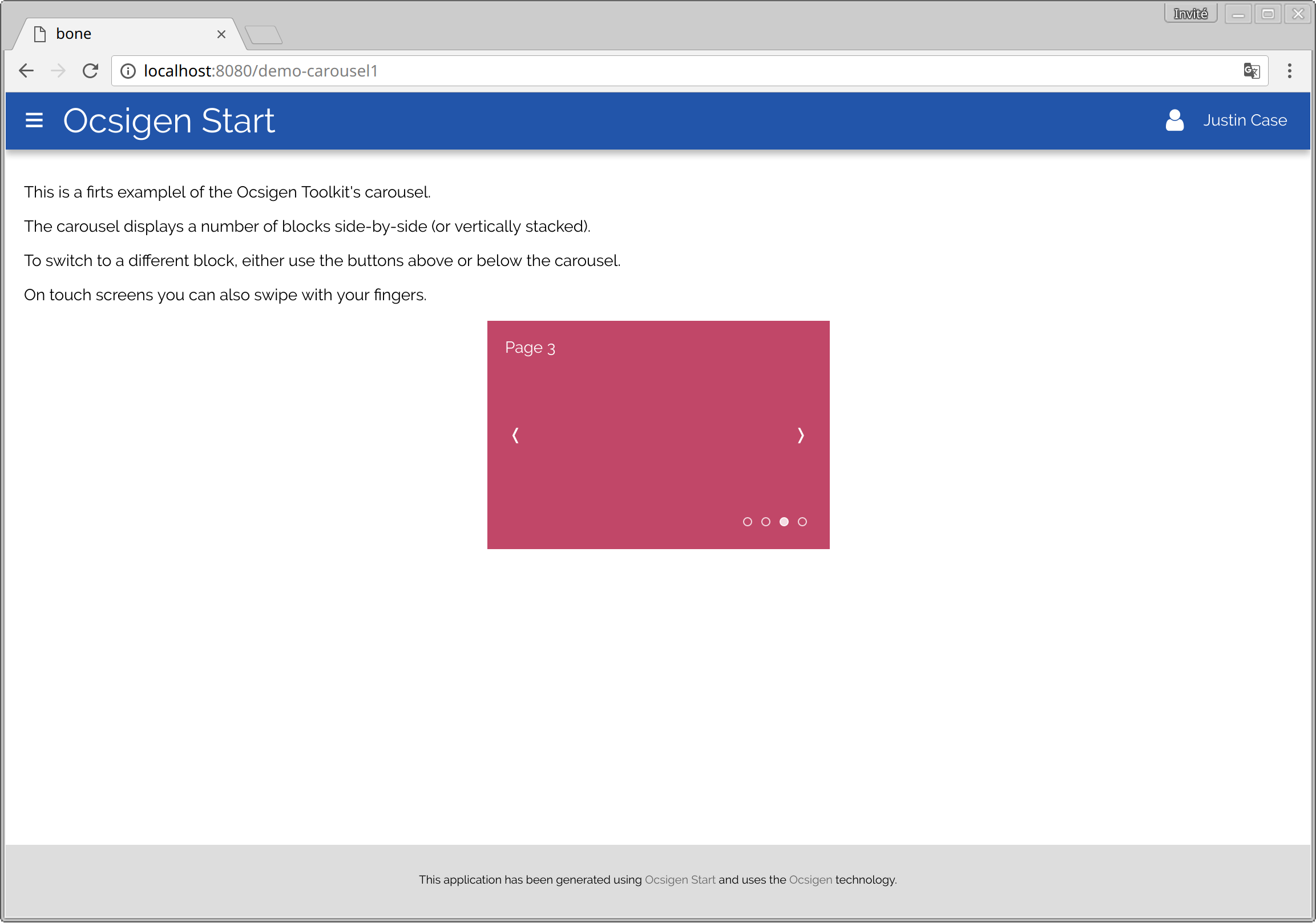Select the third carousel page bullet

tap(784, 522)
